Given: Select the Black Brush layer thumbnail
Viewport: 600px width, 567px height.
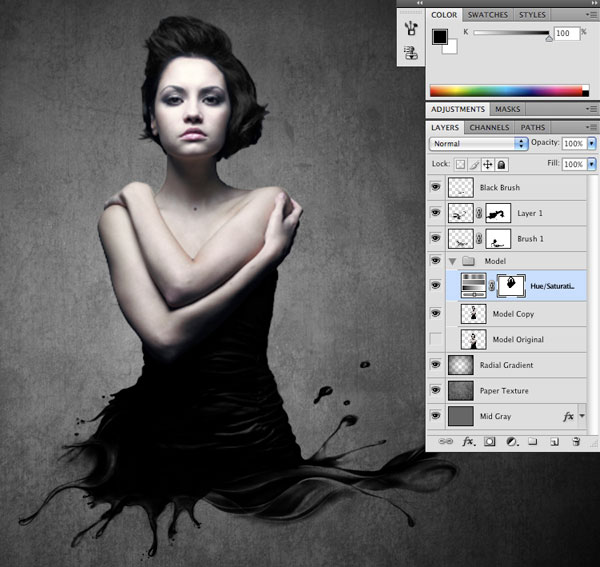Looking at the screenshot, I should click(x=461, y=187).
